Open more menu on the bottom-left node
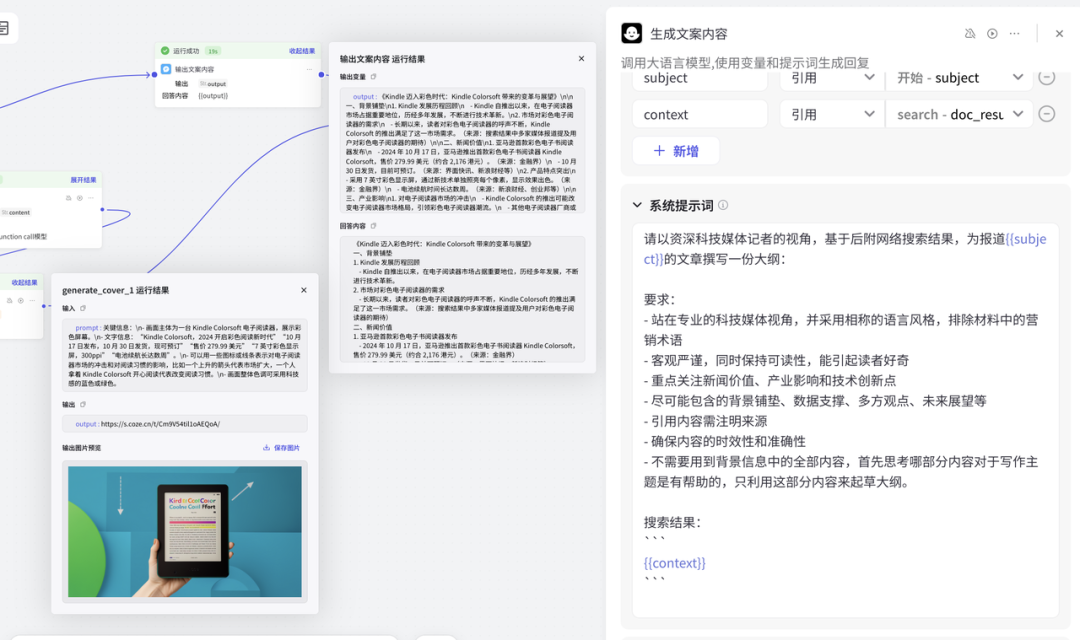Screen dimensions: 1080x640 point(32,300)
